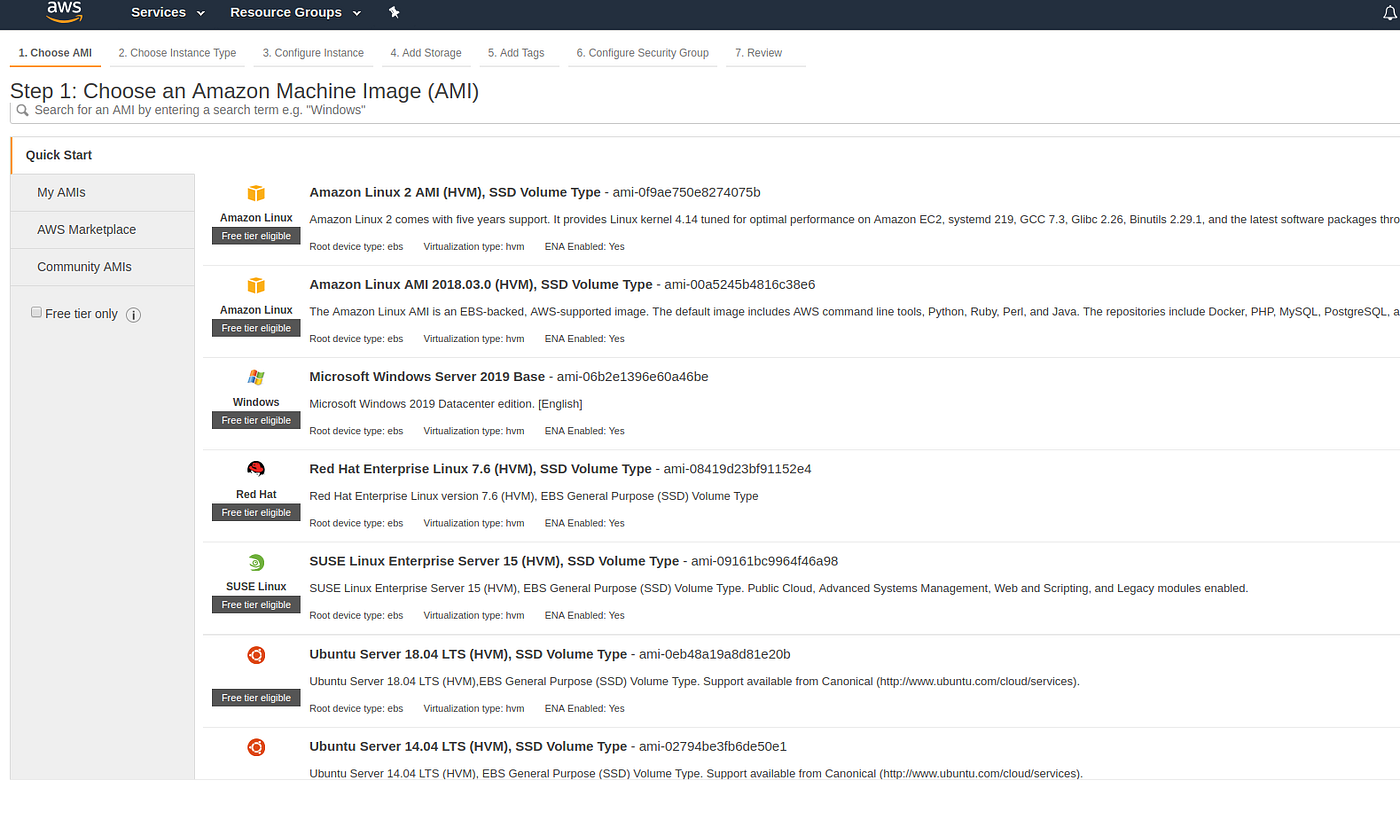Click the Red Hat Enterprise Linux version 7.6 description
The height and width of the screenshot is (826, 1400).
point(534,496)
